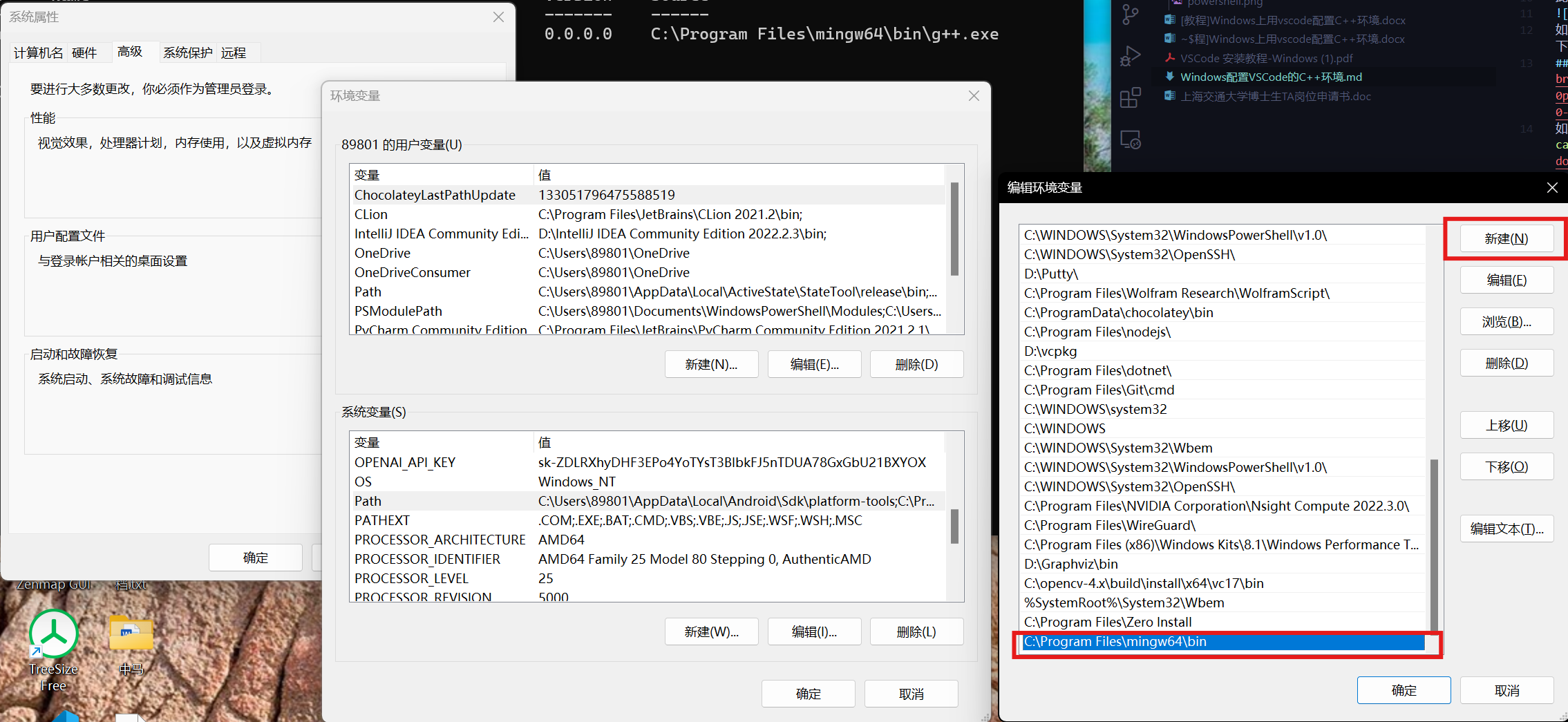Image resolution: width=1568 pixels, height=722 pixels.
Task: Switch to the 系统保护 tab
Action: [x=187, y=53]
